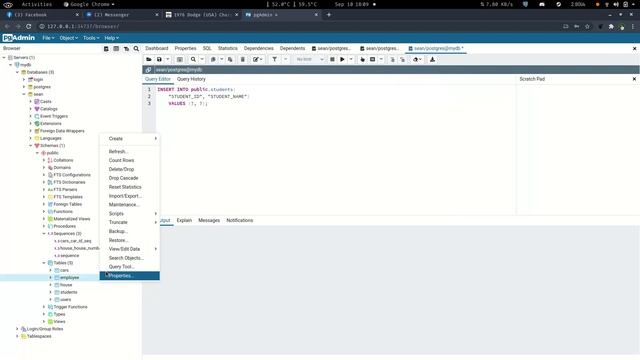Click the Paste icon in query toolbar
Viewport: 640px width, 360px height.
tap(230, 60)
